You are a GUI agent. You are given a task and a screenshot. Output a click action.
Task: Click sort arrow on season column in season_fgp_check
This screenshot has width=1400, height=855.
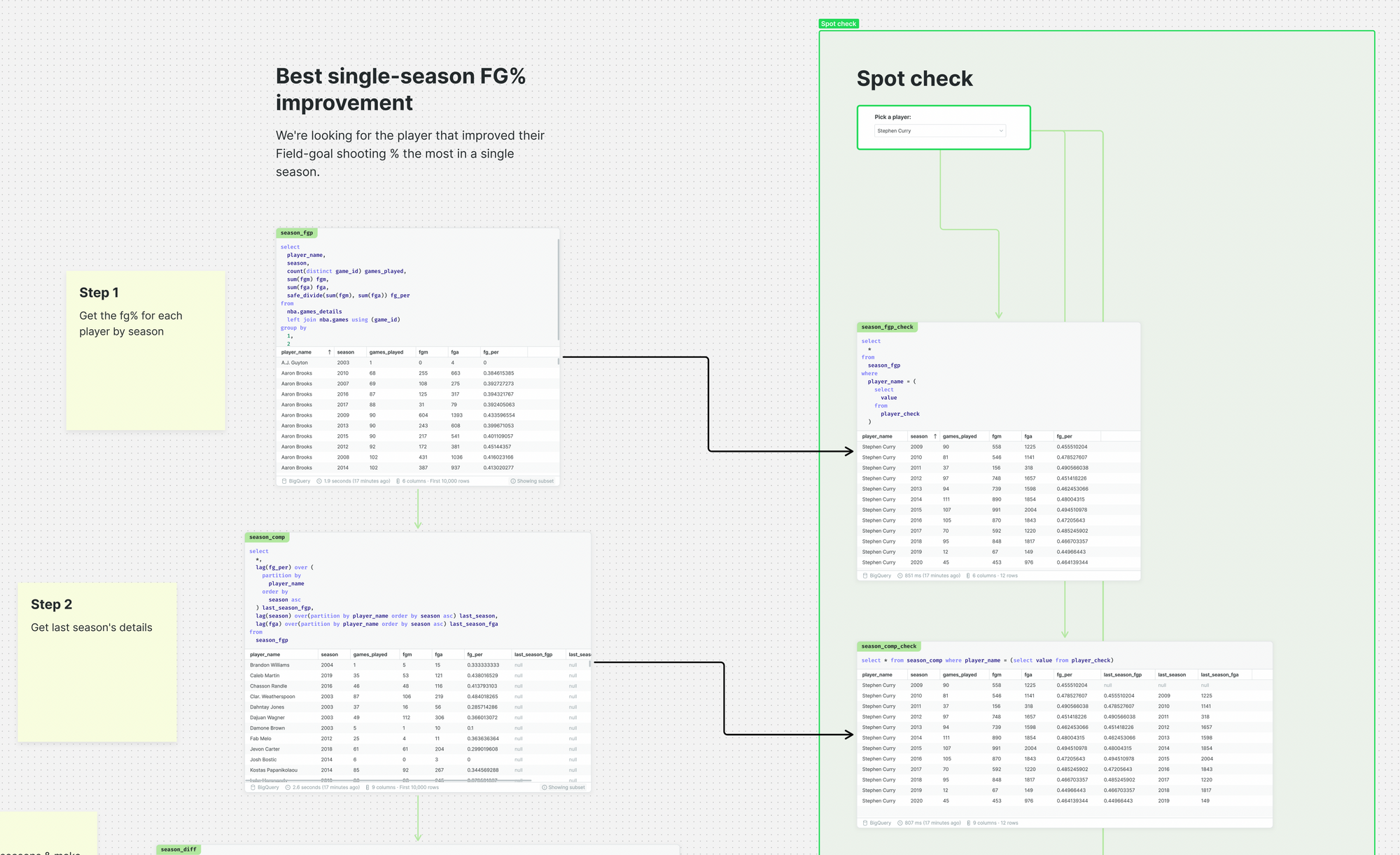935,436
